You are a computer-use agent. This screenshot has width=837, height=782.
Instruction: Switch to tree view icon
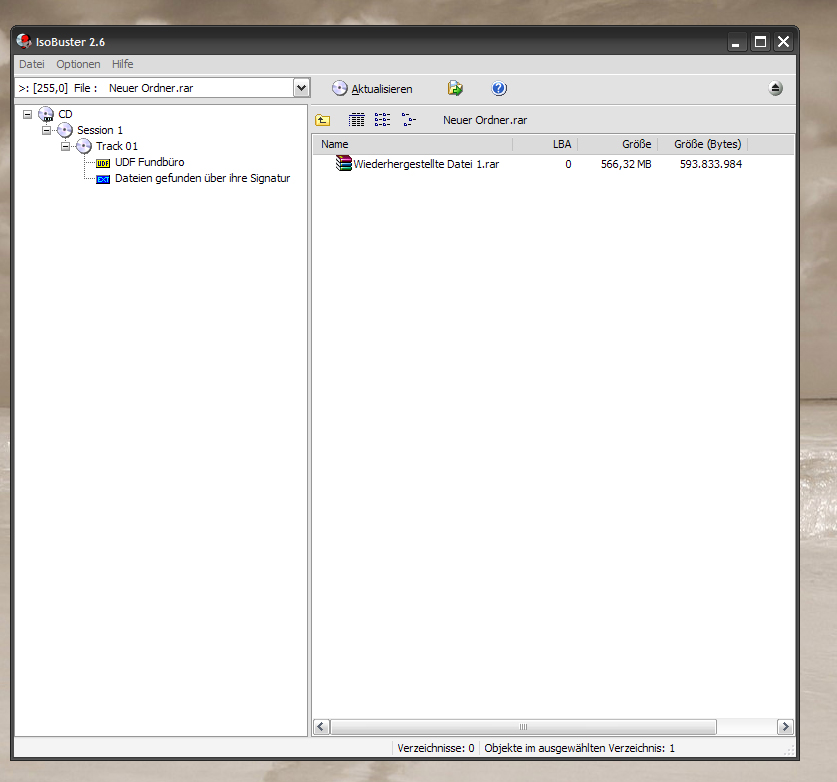coord(408,120)
